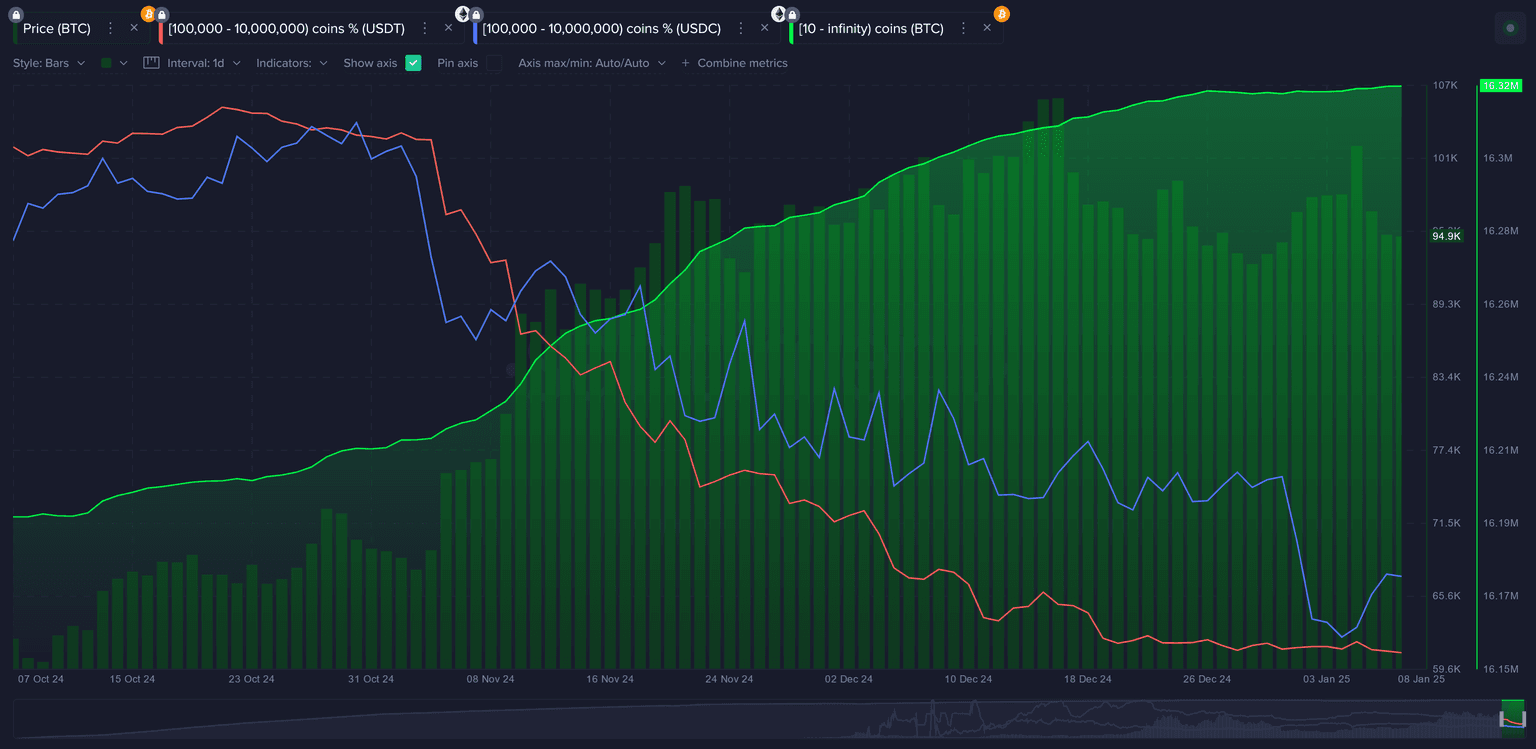Click plus icon for Combine metrics
The height and width of the screenshot is (749, 1536).
(685, 63)
